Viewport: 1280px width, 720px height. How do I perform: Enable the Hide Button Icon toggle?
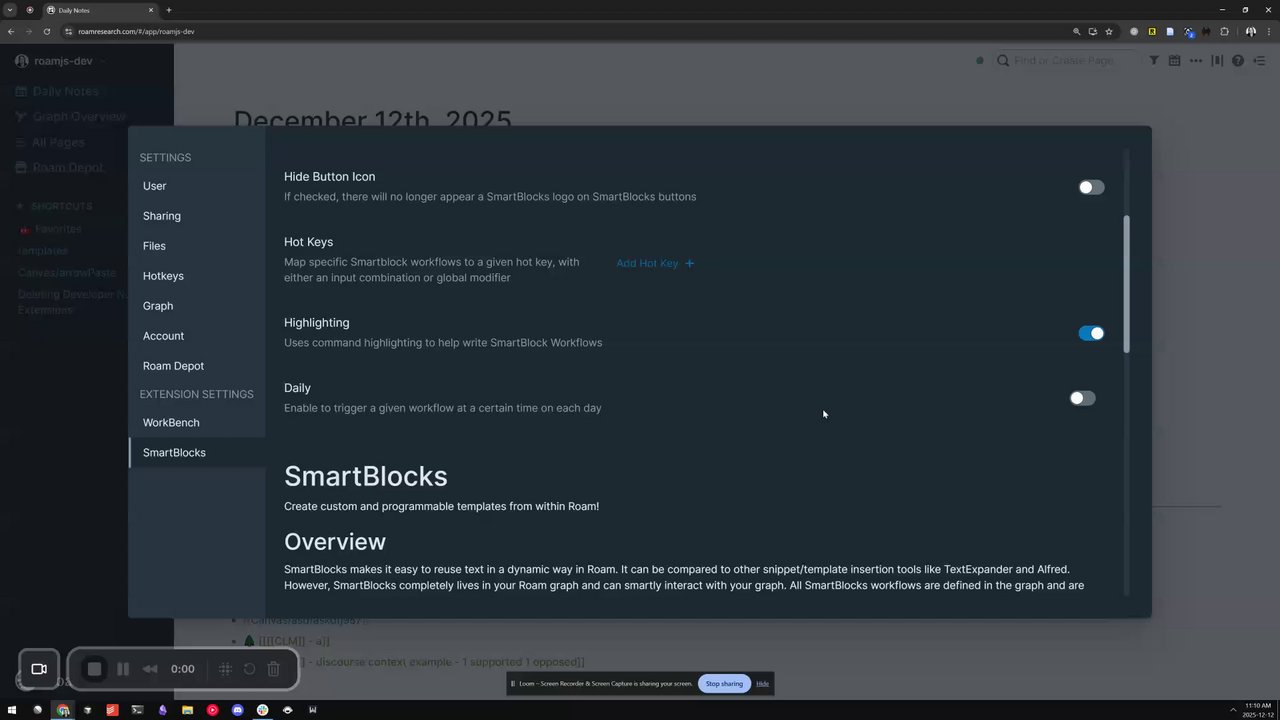tap(1091, 187)
